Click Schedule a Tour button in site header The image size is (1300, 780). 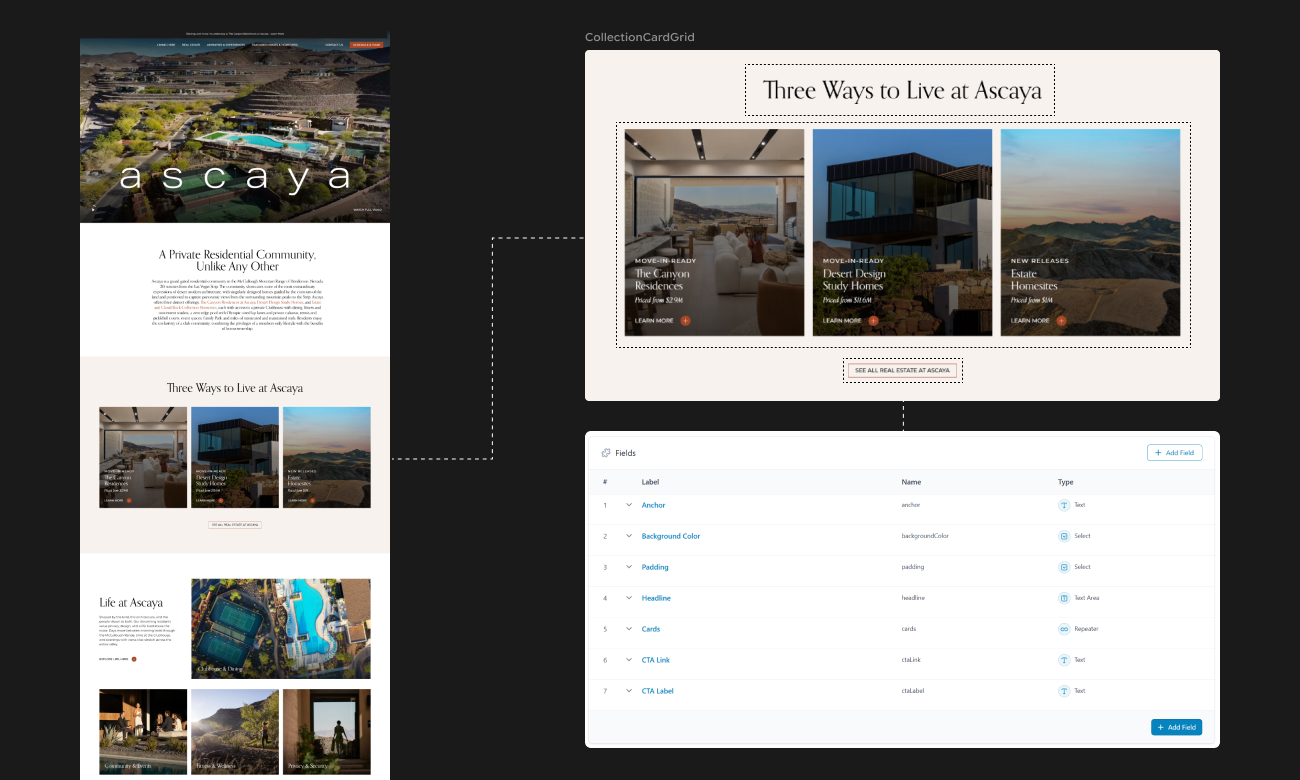pyautogui.click(x=367, y=45)
